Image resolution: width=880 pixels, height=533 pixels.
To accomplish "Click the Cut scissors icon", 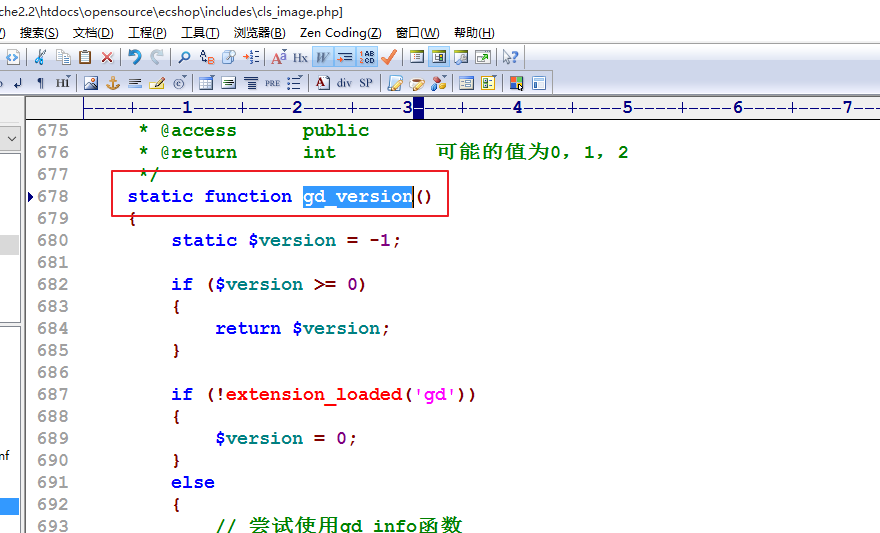I will tap(40, 58).
